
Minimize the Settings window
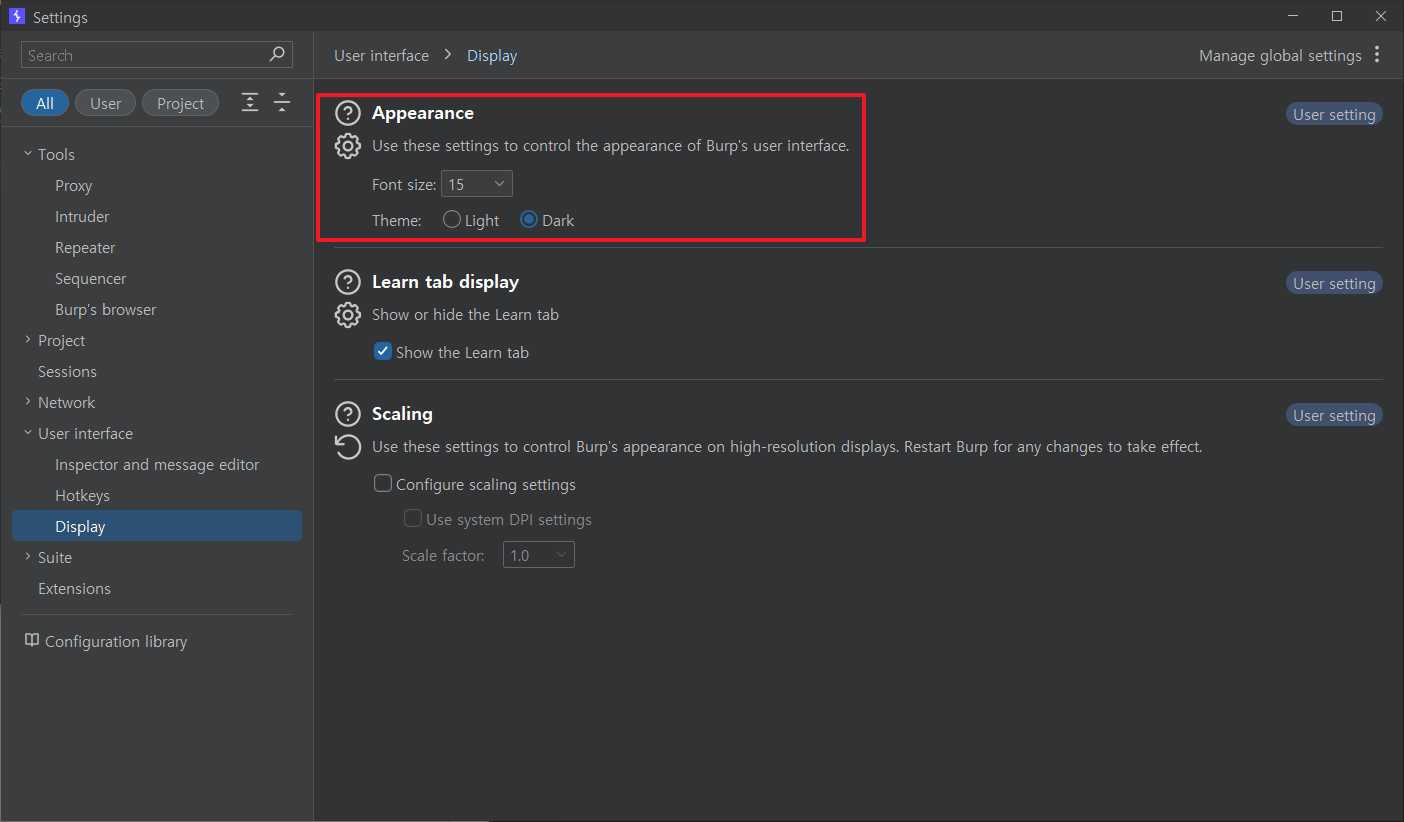point(1293,15)
